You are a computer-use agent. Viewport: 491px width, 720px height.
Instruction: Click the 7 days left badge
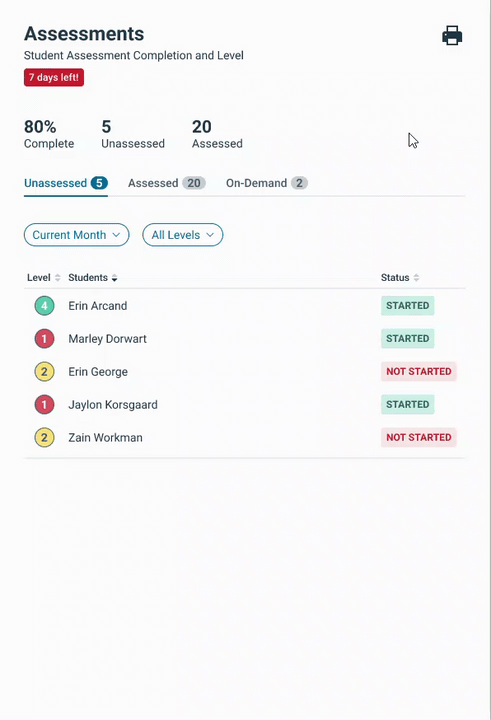point(54,78)
